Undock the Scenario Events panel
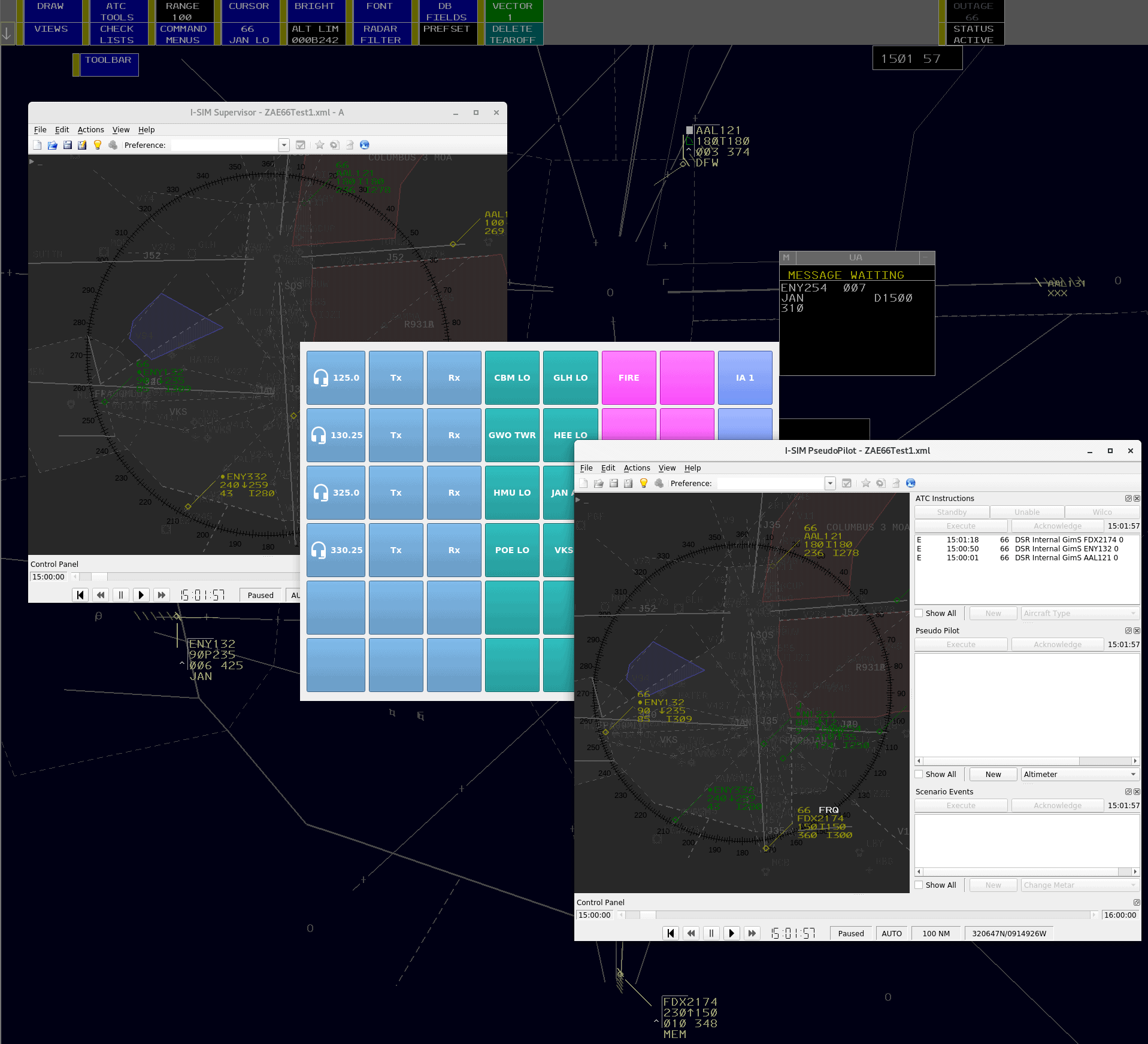 pyautogui.click(x=1128, y=792)
